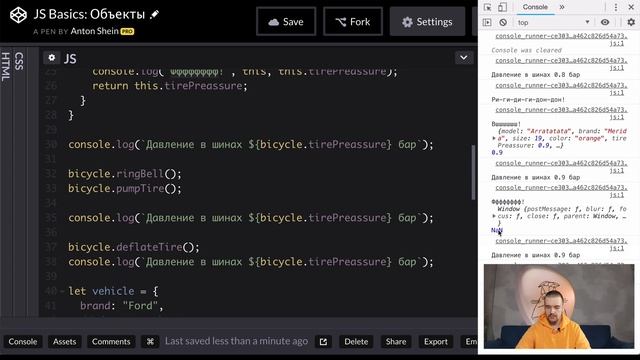Screen dimensions: 640x360
Task: Open the Export menu
Action: [436, 342]
